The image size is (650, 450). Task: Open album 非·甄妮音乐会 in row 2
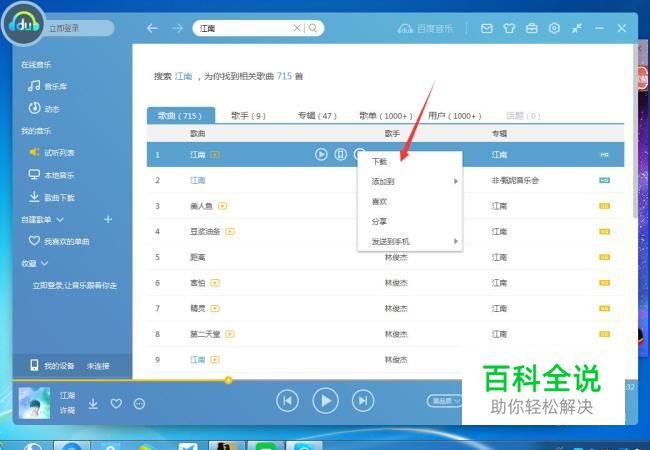pyautogui.click(x=515, y=180)
